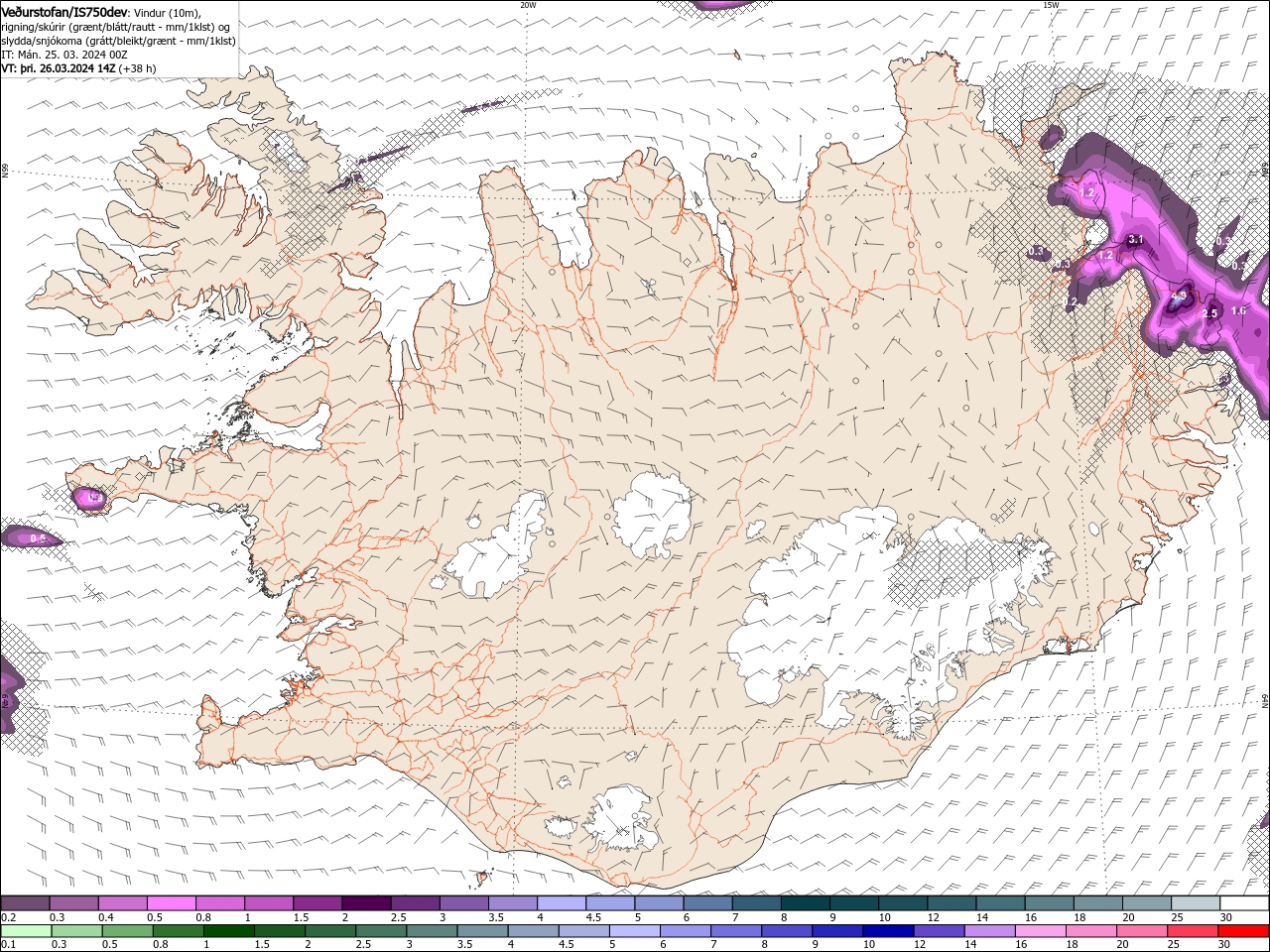Select the grey-green 3 swatch in rain legend
This screenshot has width=1270, height=952.
(432, 931)
